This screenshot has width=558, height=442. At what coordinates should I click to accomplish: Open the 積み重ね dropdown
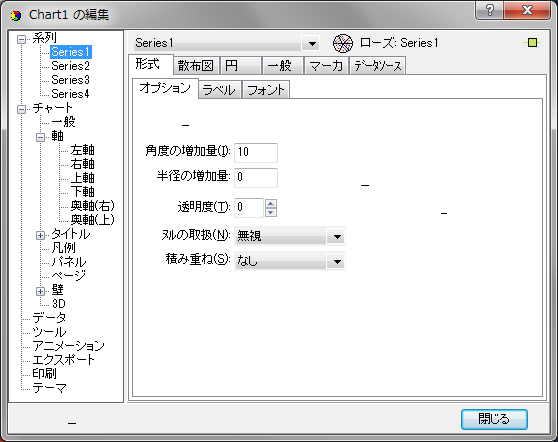pos(337,262)
